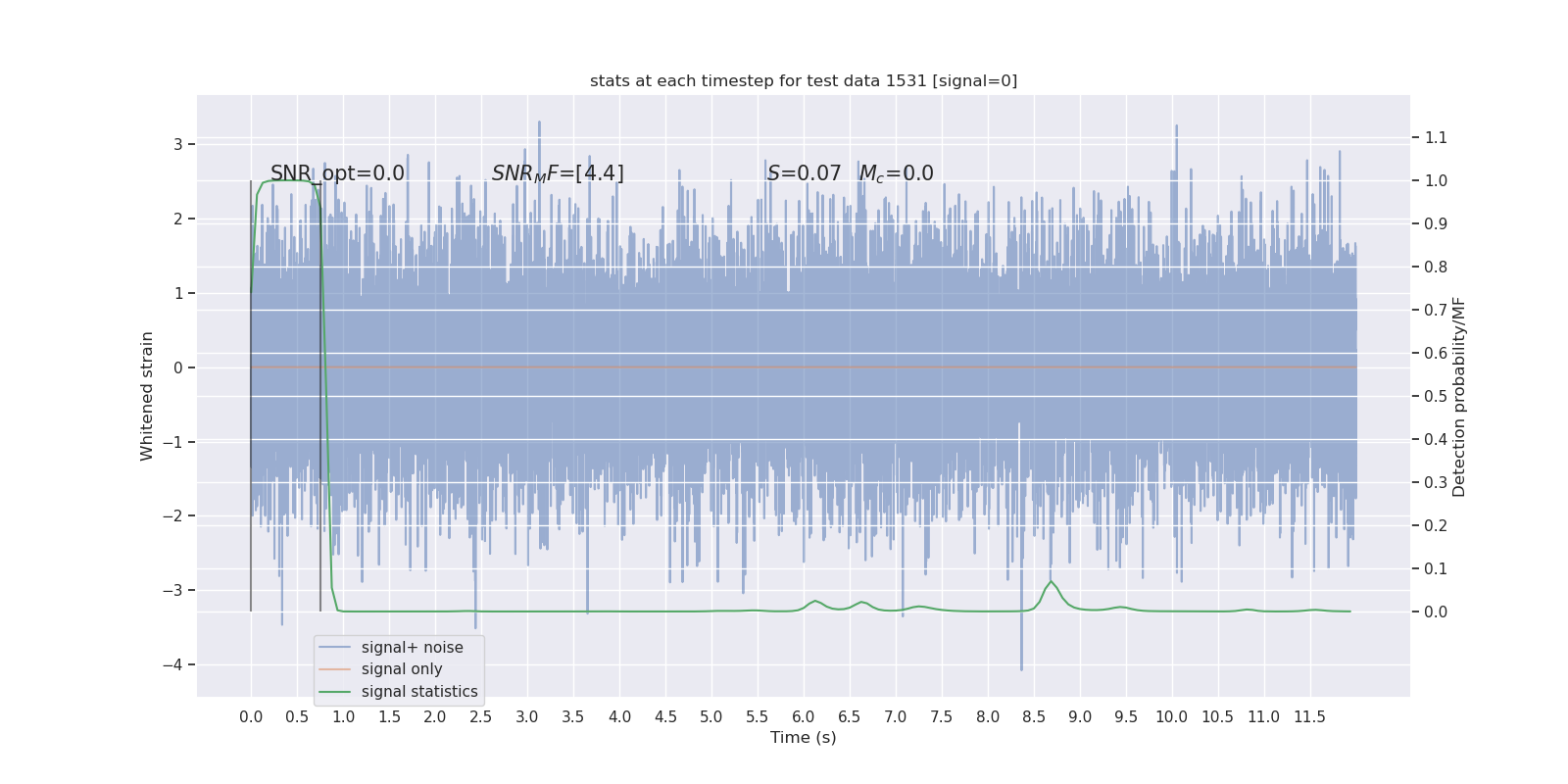Click x-axis tick label 8.5
Viewport: 1568px width, 784px height.
tap(1034, 716)
